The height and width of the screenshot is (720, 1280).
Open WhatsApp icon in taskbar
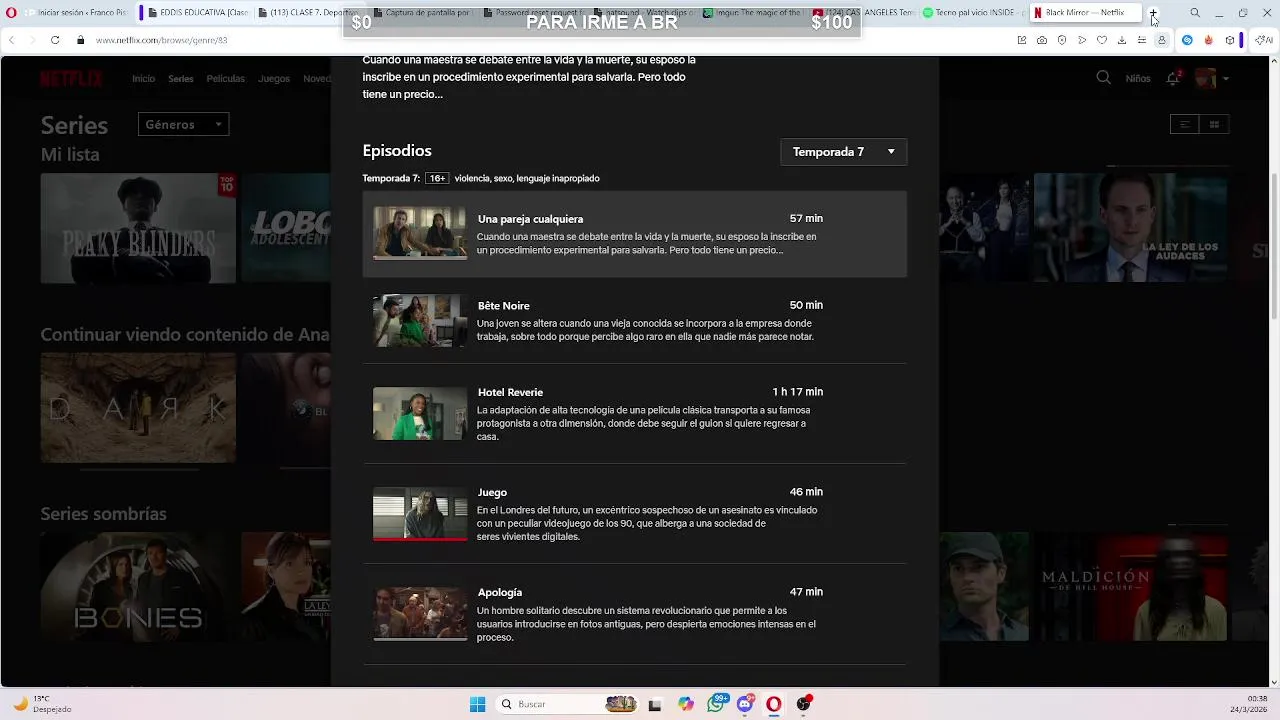716,704
